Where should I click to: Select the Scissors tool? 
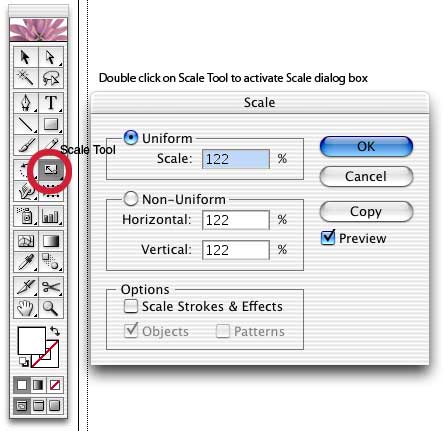pos(51,287)
